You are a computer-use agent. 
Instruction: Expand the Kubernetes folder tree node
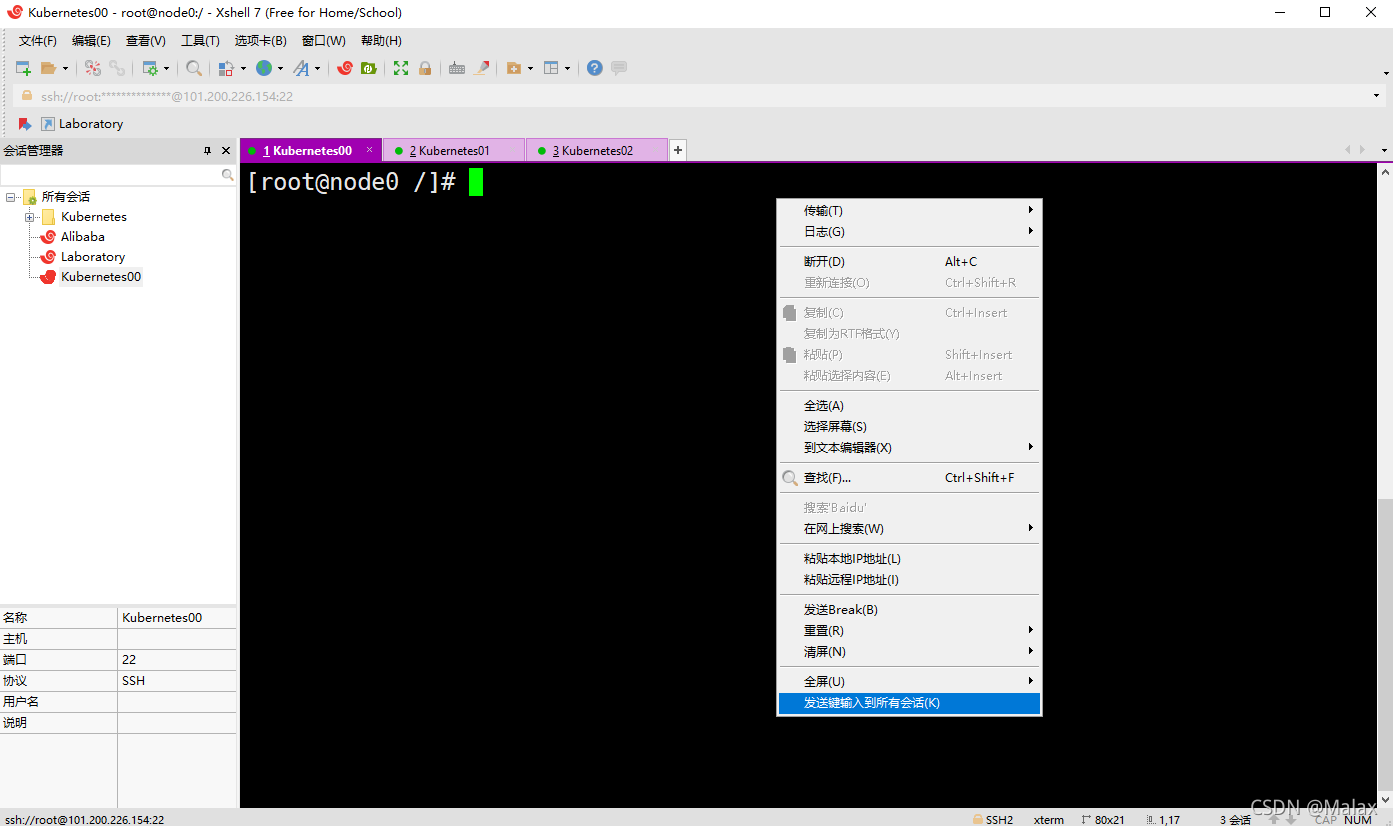point(30,217)
